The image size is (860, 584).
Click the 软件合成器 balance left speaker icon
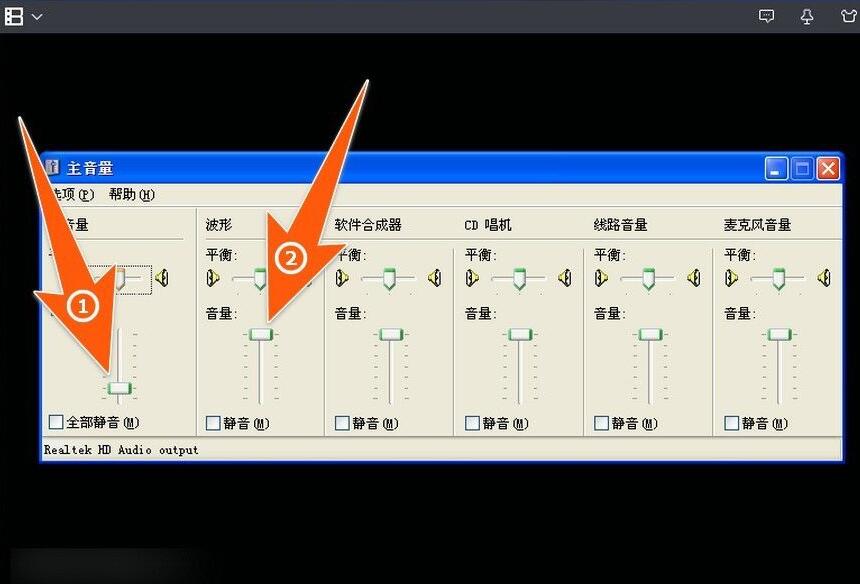pyautogui.click(x=342, y=278)
